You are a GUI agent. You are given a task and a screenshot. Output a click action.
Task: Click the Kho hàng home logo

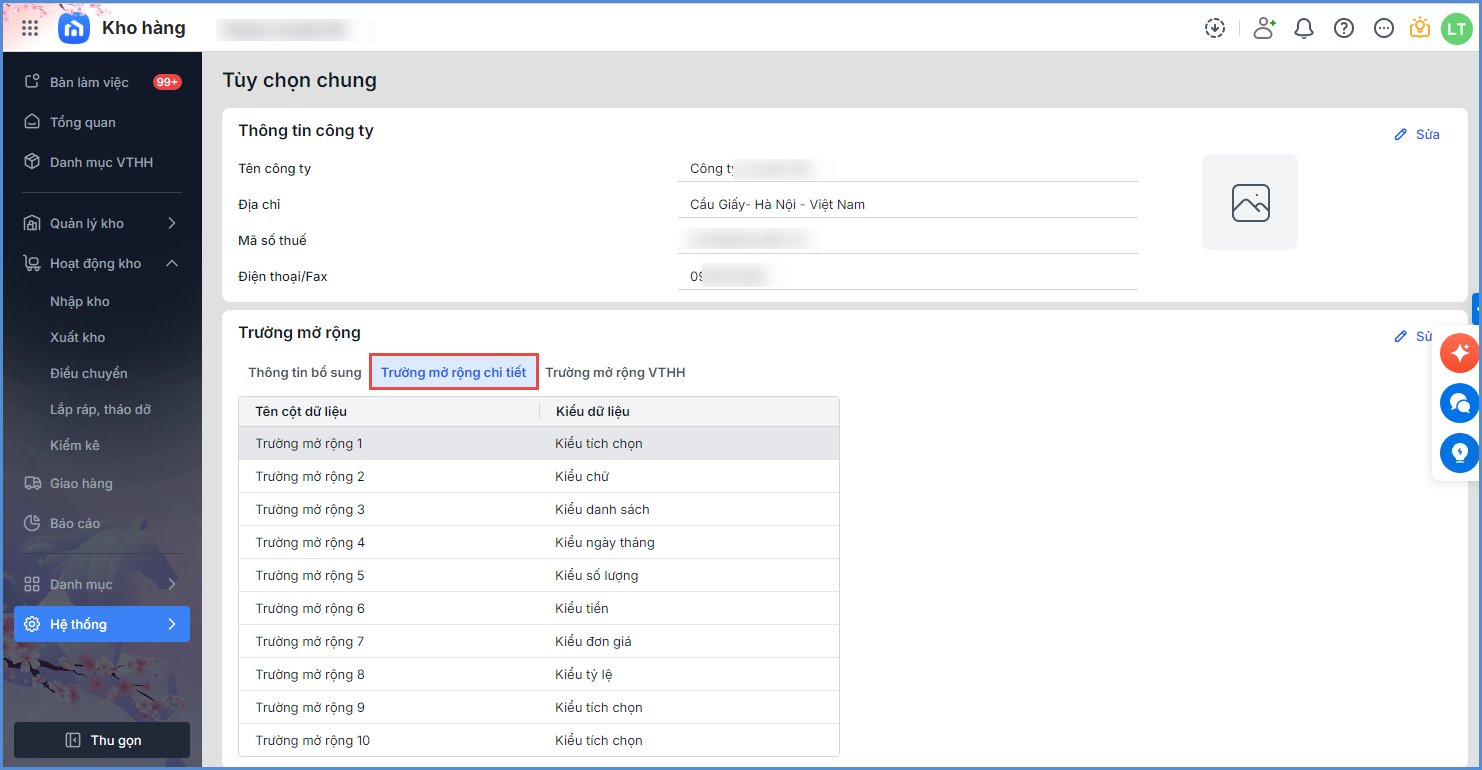pyautogui.click(x=74, y=28)
